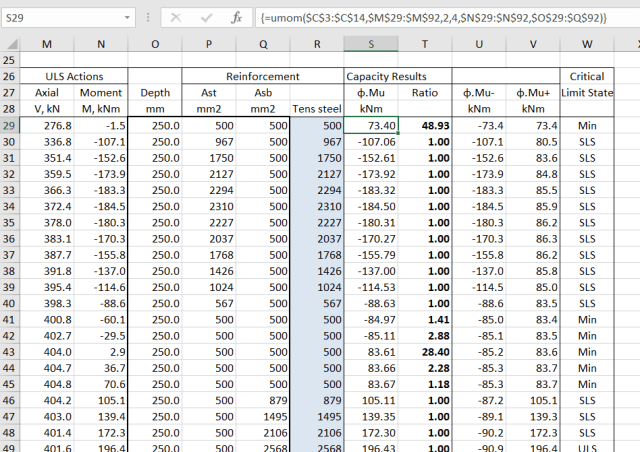Click inside the umom formula text
The width and height of the screenshot is (640, 452).
point(430,18)
